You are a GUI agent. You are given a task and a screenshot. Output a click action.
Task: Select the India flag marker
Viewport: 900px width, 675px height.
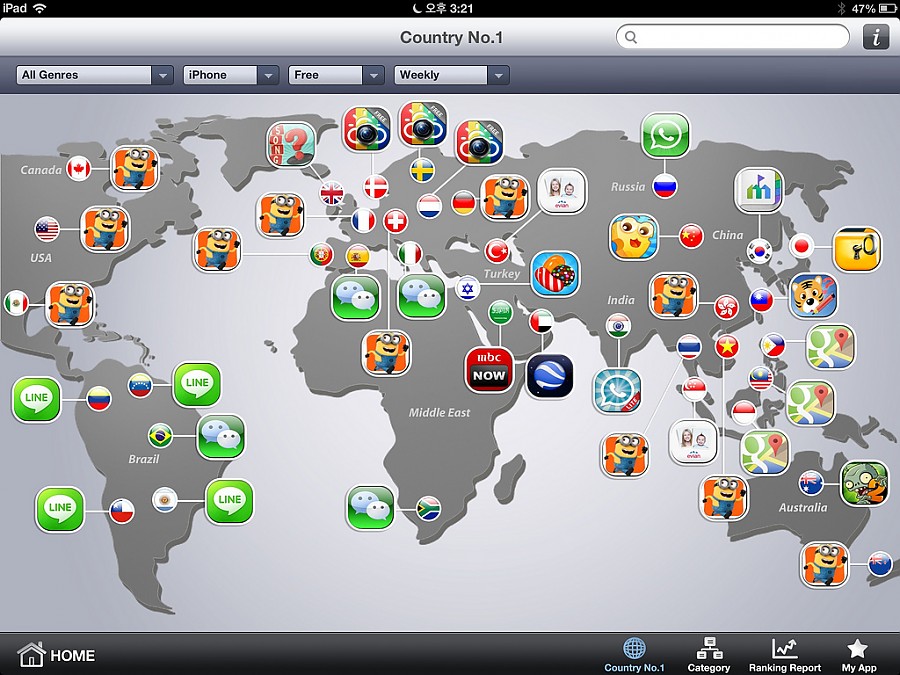[618, 326]
